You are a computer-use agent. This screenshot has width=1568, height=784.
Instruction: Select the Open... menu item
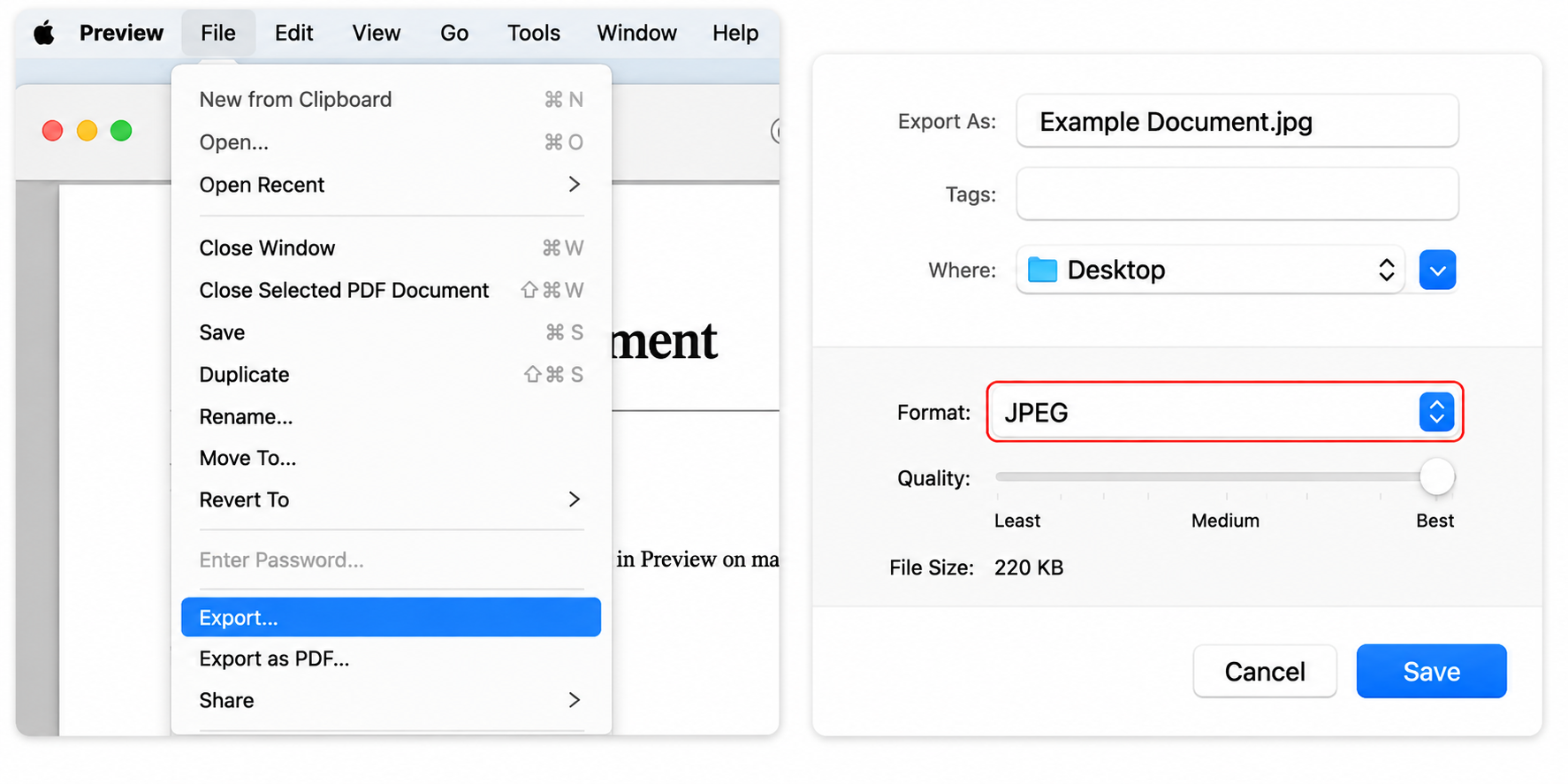(x=391, y=142)
